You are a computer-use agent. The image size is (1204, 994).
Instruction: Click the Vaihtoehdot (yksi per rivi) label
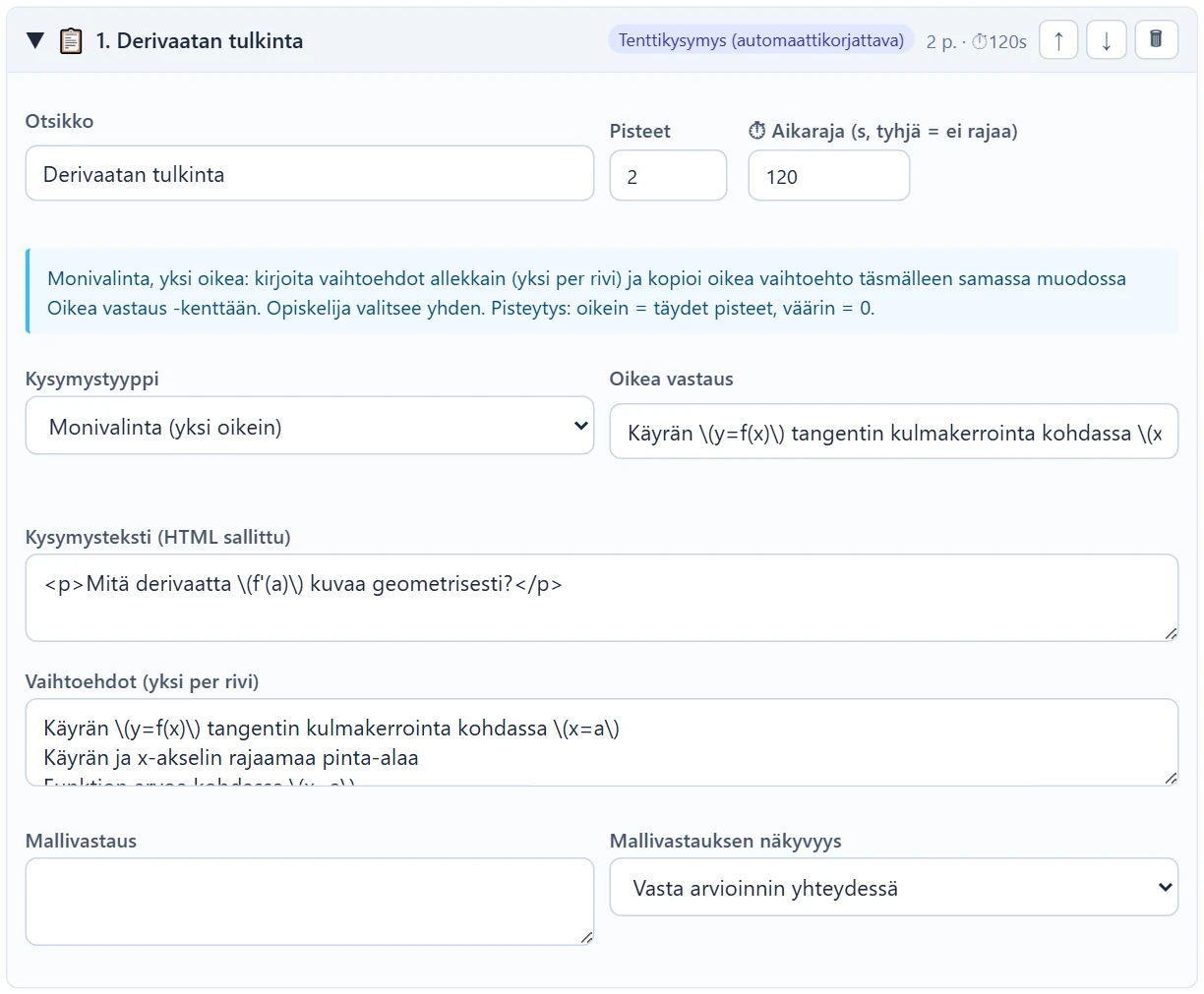143,681
